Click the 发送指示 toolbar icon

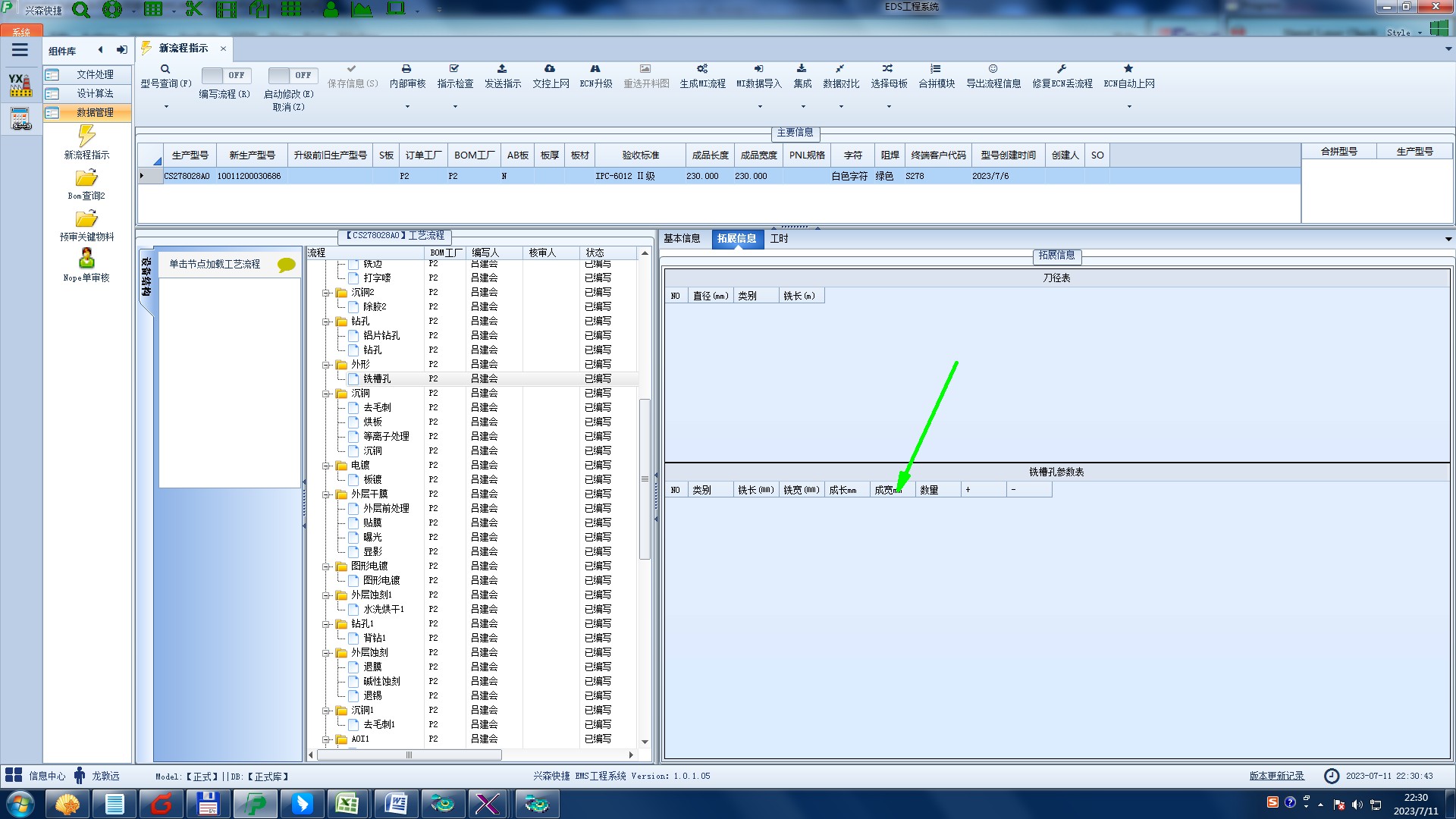click(502, 69)
